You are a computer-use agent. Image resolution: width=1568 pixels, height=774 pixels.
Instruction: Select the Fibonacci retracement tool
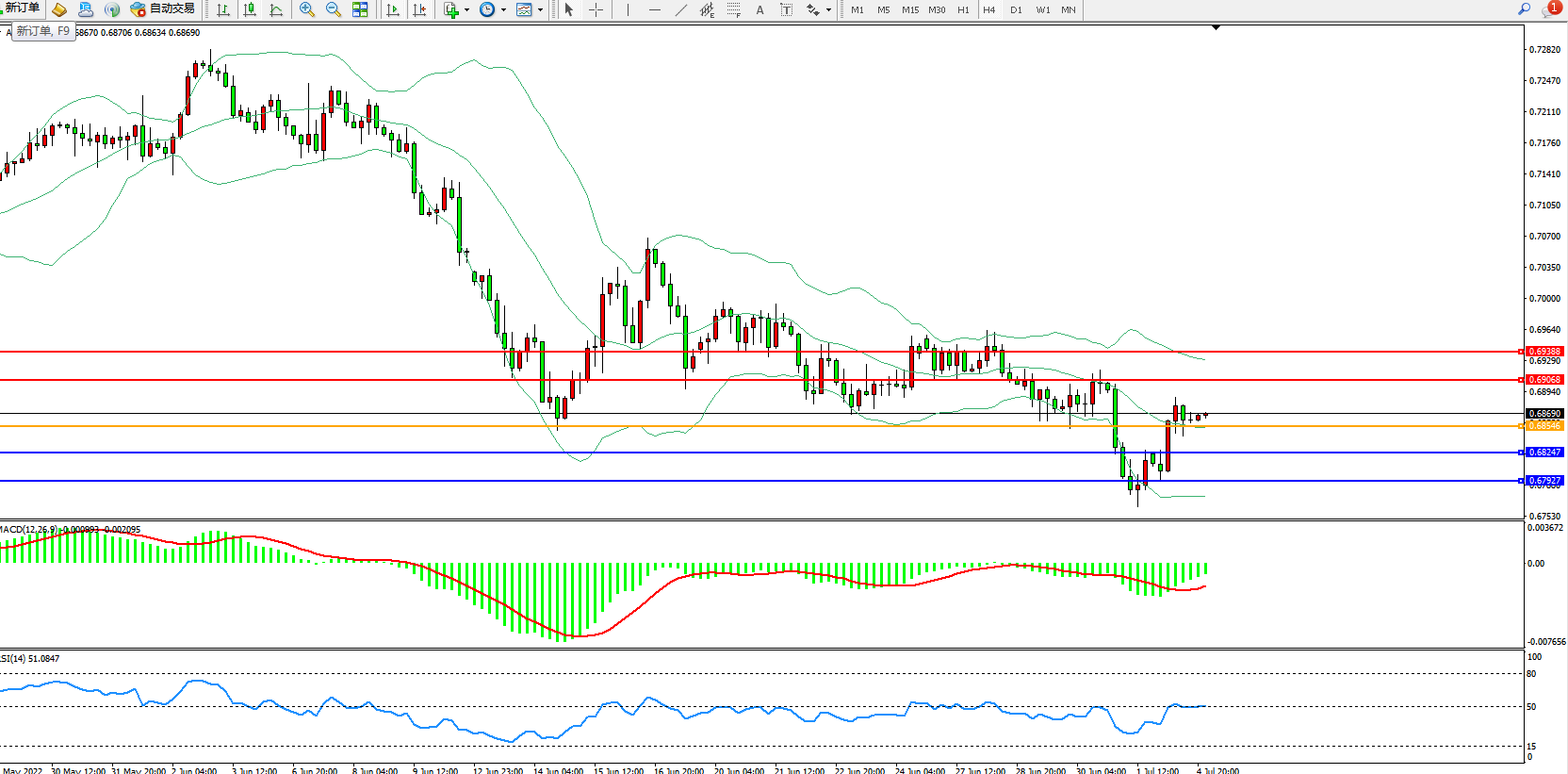(733, 9)
